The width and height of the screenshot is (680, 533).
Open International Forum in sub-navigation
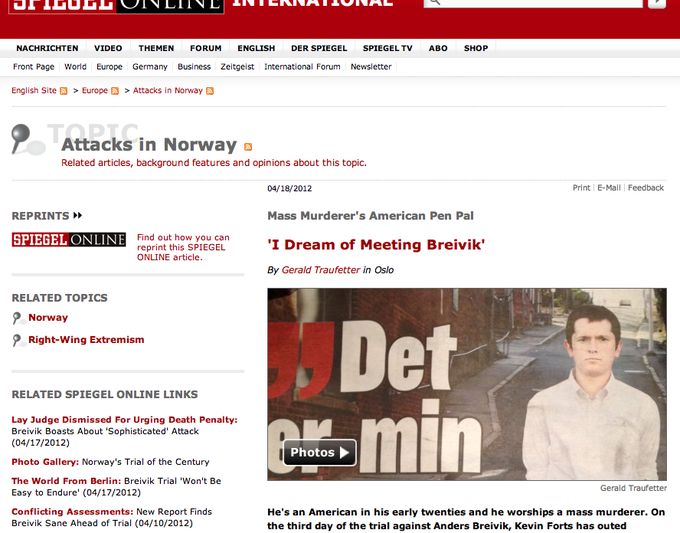[302, 67]
